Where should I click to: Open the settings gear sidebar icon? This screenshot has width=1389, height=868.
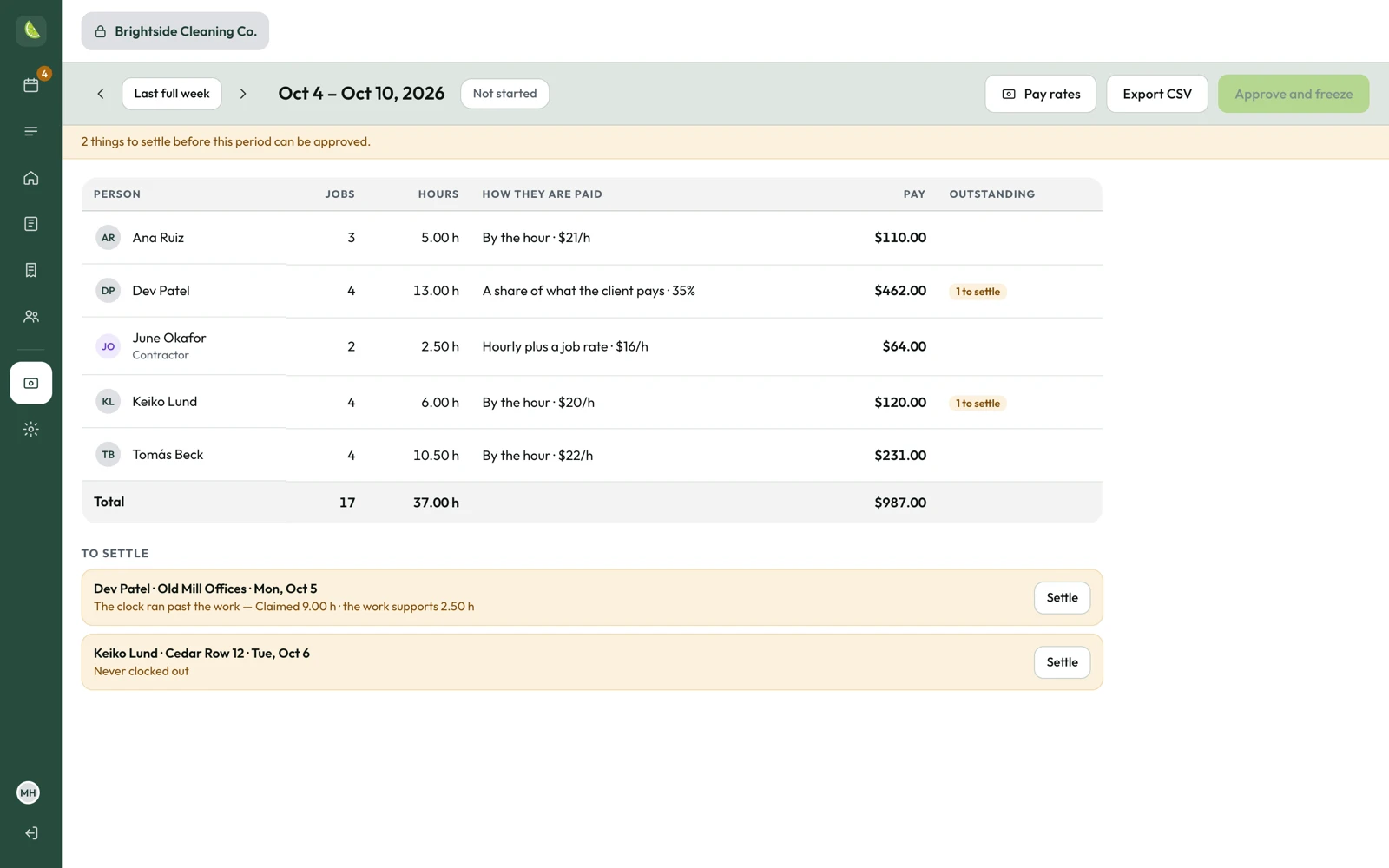point(31,429)
